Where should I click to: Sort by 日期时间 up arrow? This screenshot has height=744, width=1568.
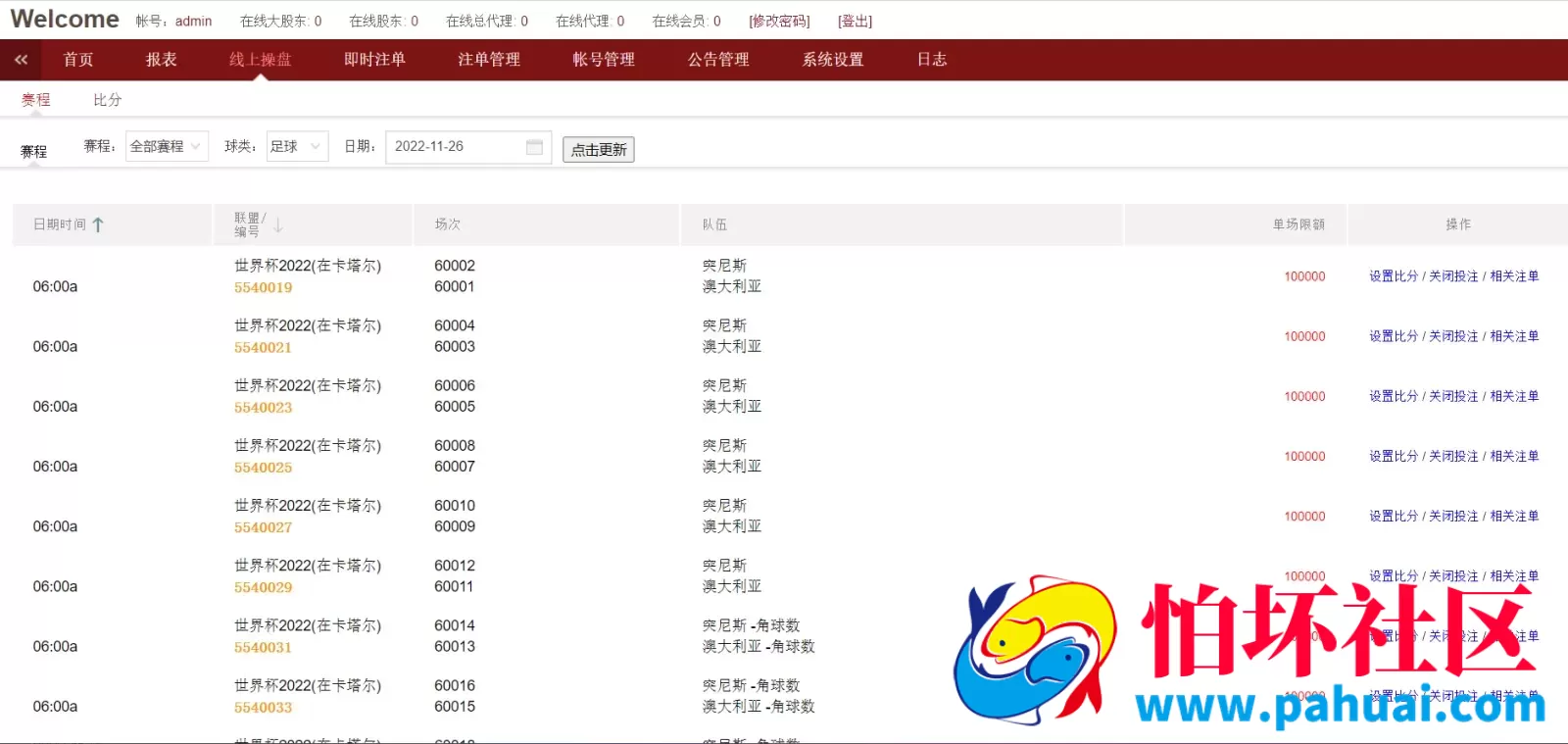(98, 224)
